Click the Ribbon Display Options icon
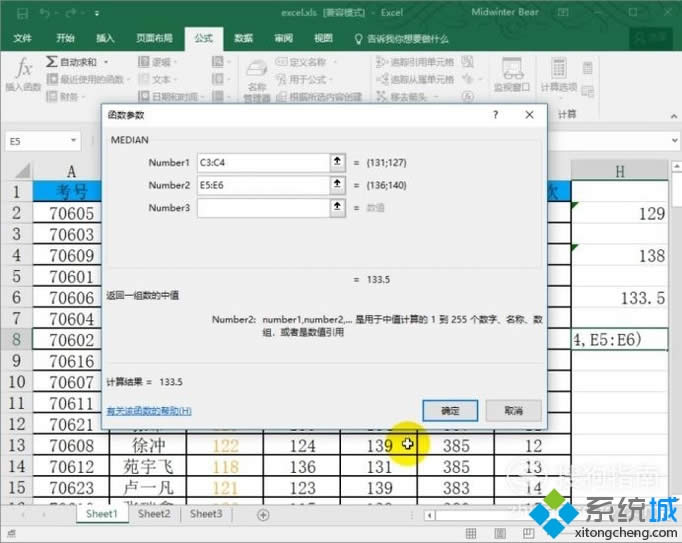 point(564,13)
